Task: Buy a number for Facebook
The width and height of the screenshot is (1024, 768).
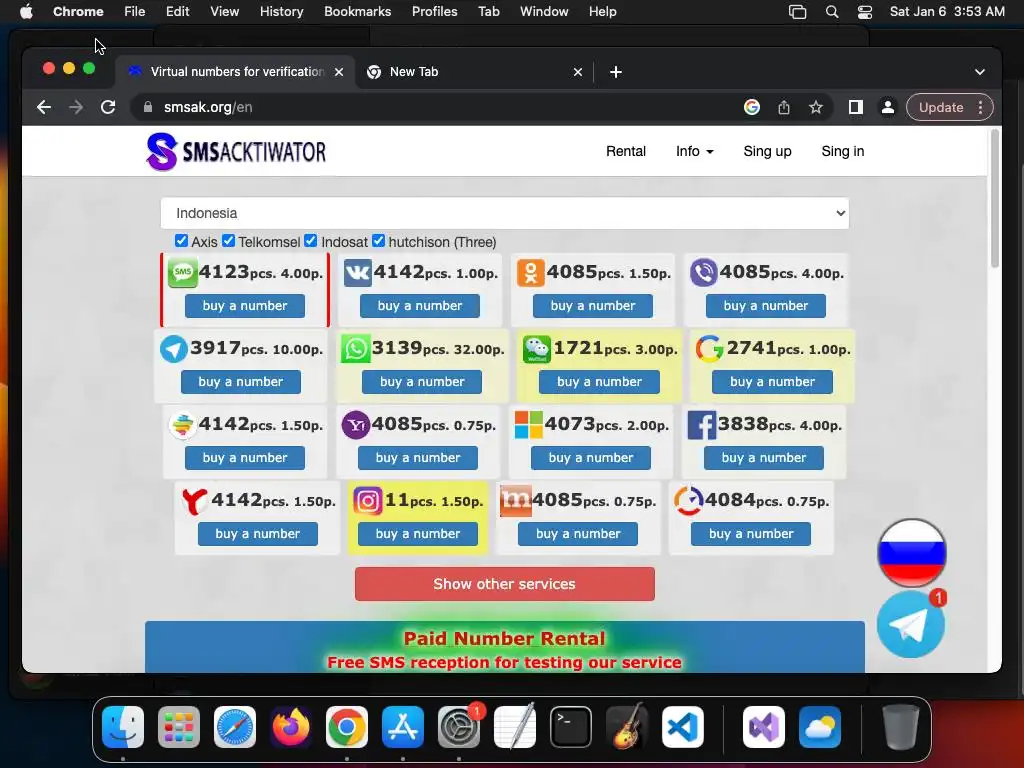Action: click(x=763, y=458)
